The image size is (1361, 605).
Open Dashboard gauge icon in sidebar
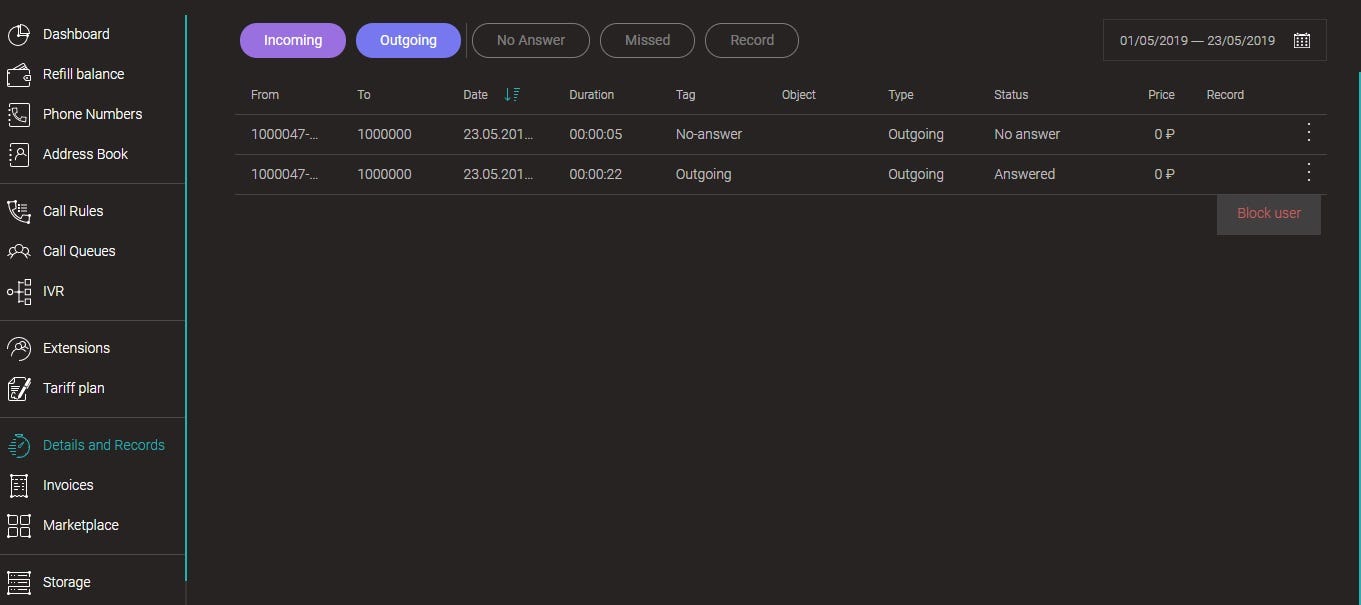19,34
